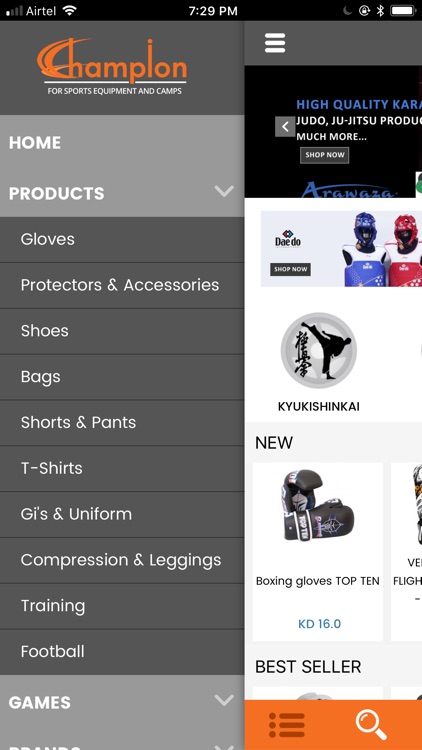Image resolution: width=422 pixels, height=750 pixels.
Task: Open Boxing gloves TOP TEN product
Action: point(318,551)
